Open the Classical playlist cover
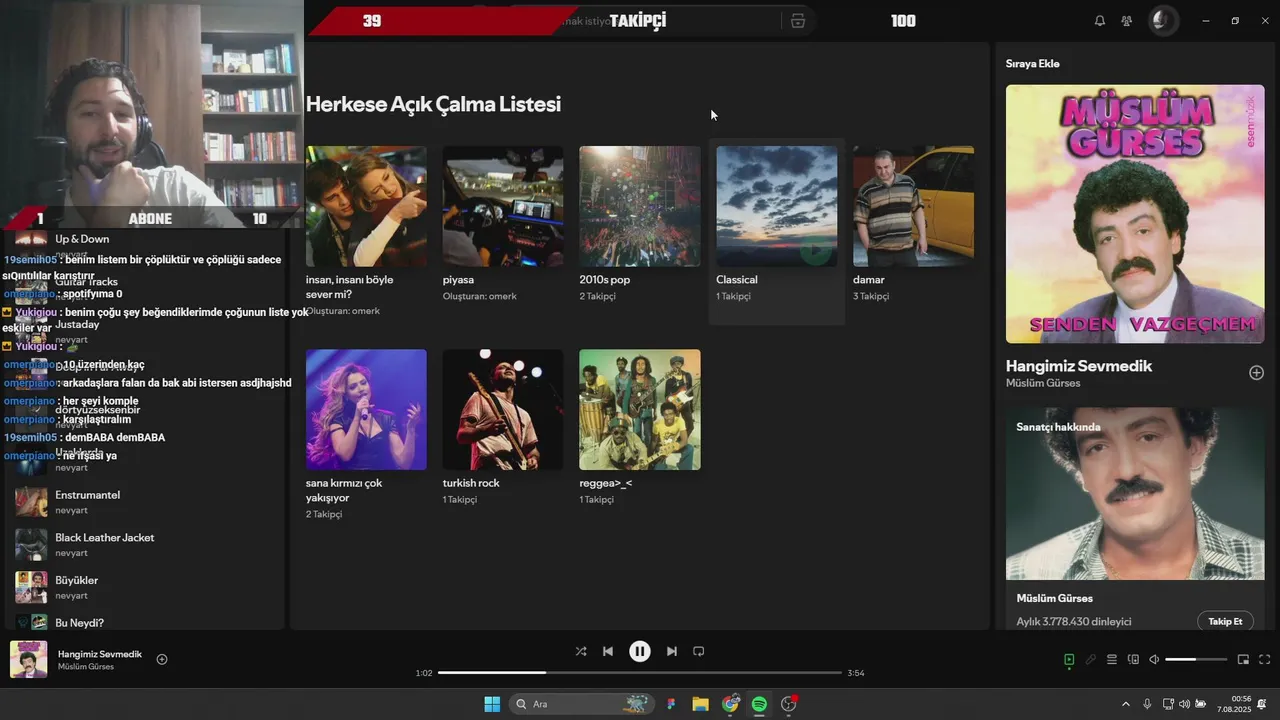The width and height of the screenshot is (1280, 720). 777,206
